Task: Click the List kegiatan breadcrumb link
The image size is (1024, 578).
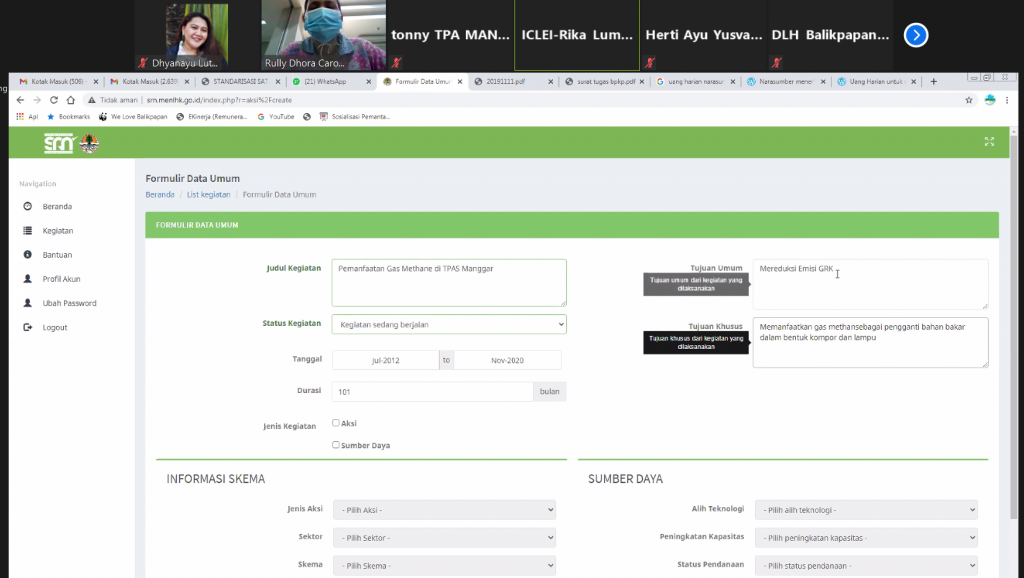Action: (208, 194)
